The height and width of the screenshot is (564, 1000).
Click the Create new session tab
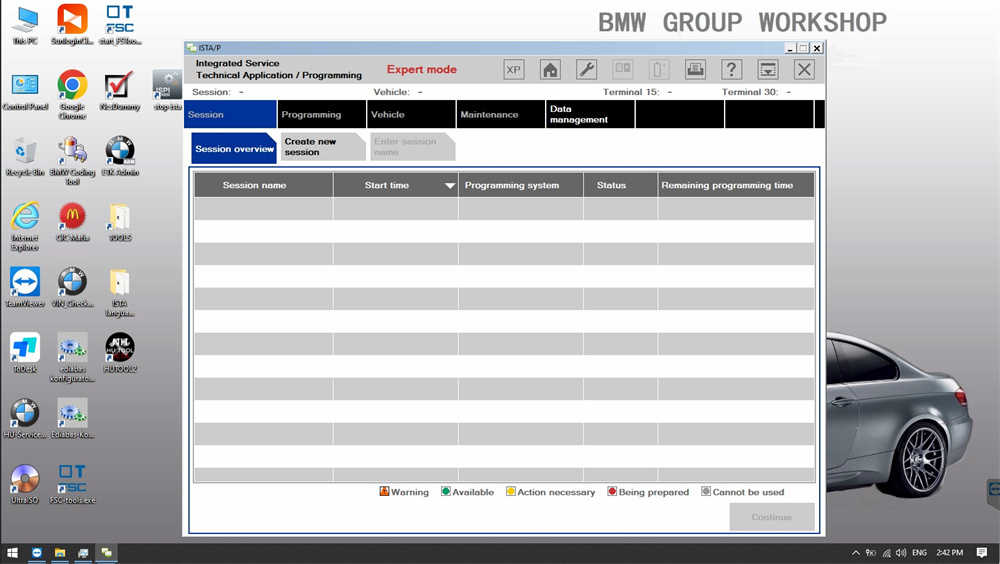click(x=322, y=147)
